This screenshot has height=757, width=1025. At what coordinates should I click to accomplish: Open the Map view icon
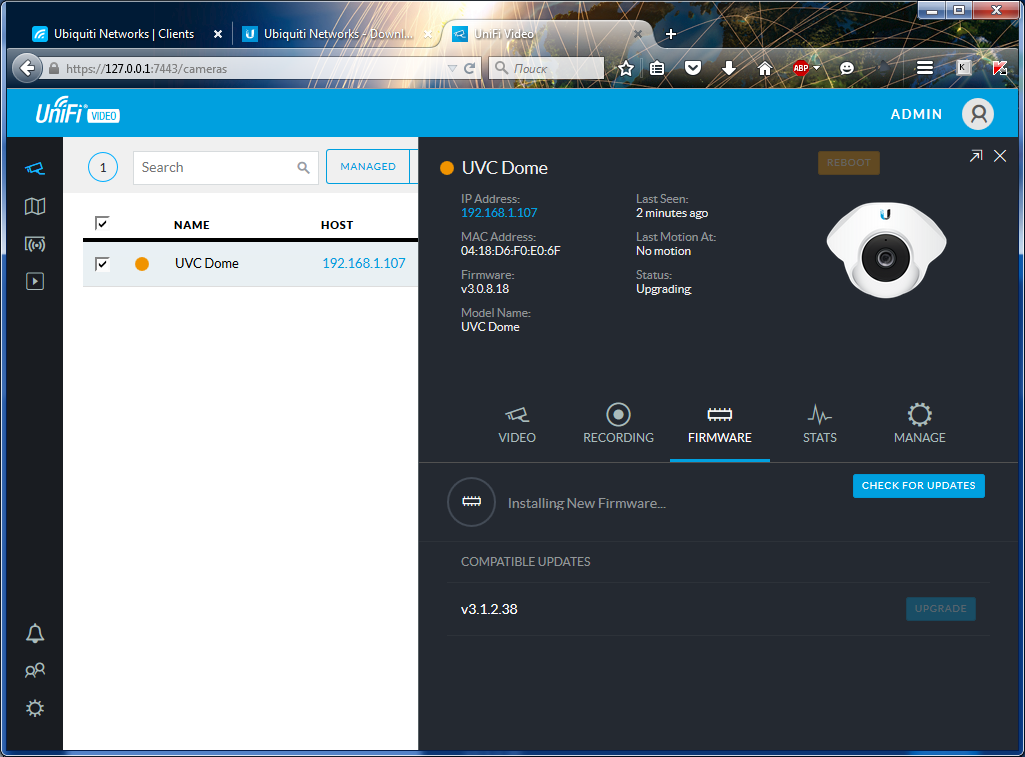(x=35, y=206)
